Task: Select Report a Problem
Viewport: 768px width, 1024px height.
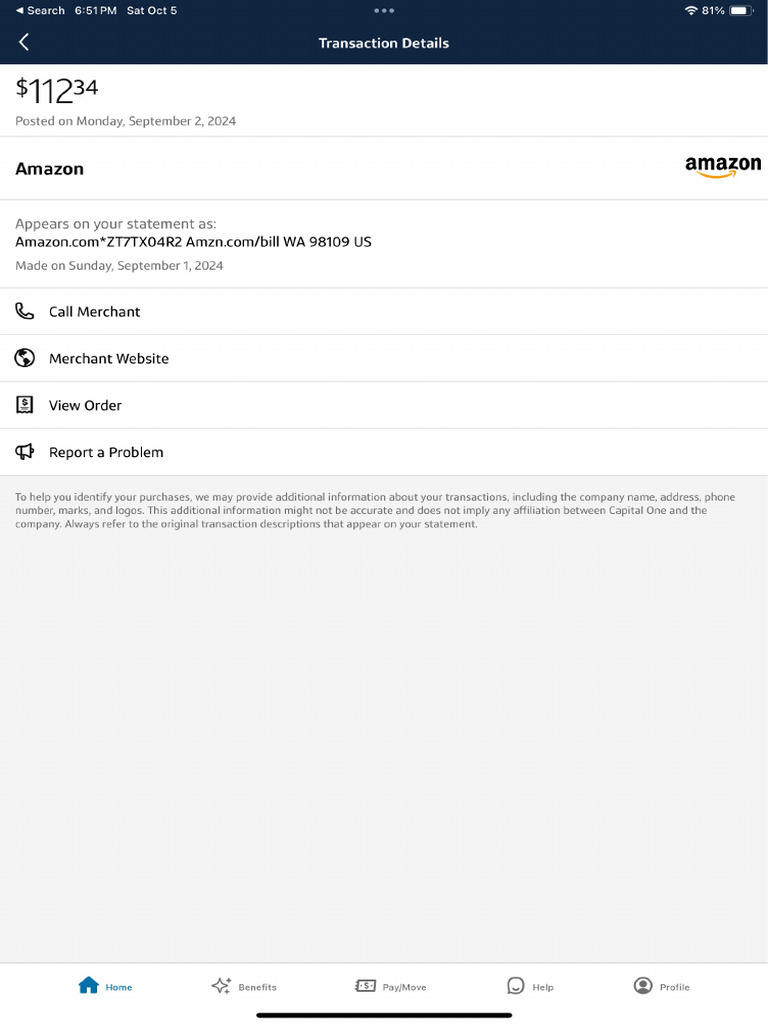Action: pyautogui.click(x=106, y=453)
